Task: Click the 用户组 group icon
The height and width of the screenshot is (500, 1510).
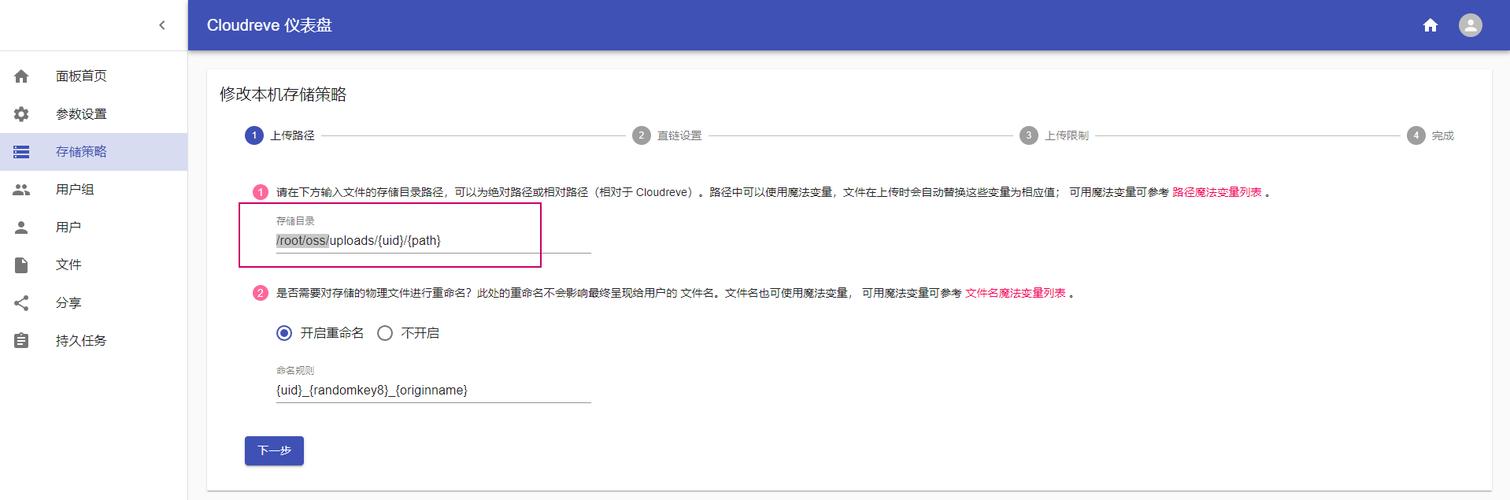Action: pyautogui.click(x=21, y=189)
